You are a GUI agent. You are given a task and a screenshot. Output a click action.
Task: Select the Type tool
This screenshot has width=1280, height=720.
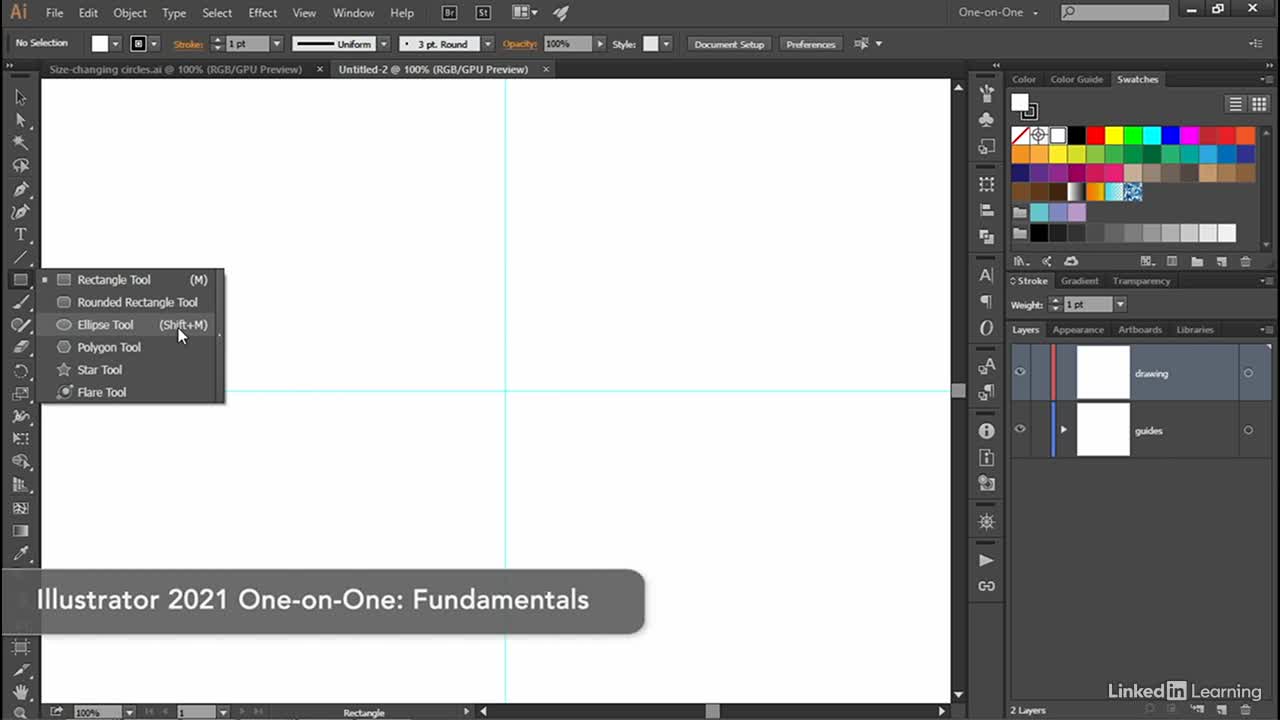pos(20,235)
